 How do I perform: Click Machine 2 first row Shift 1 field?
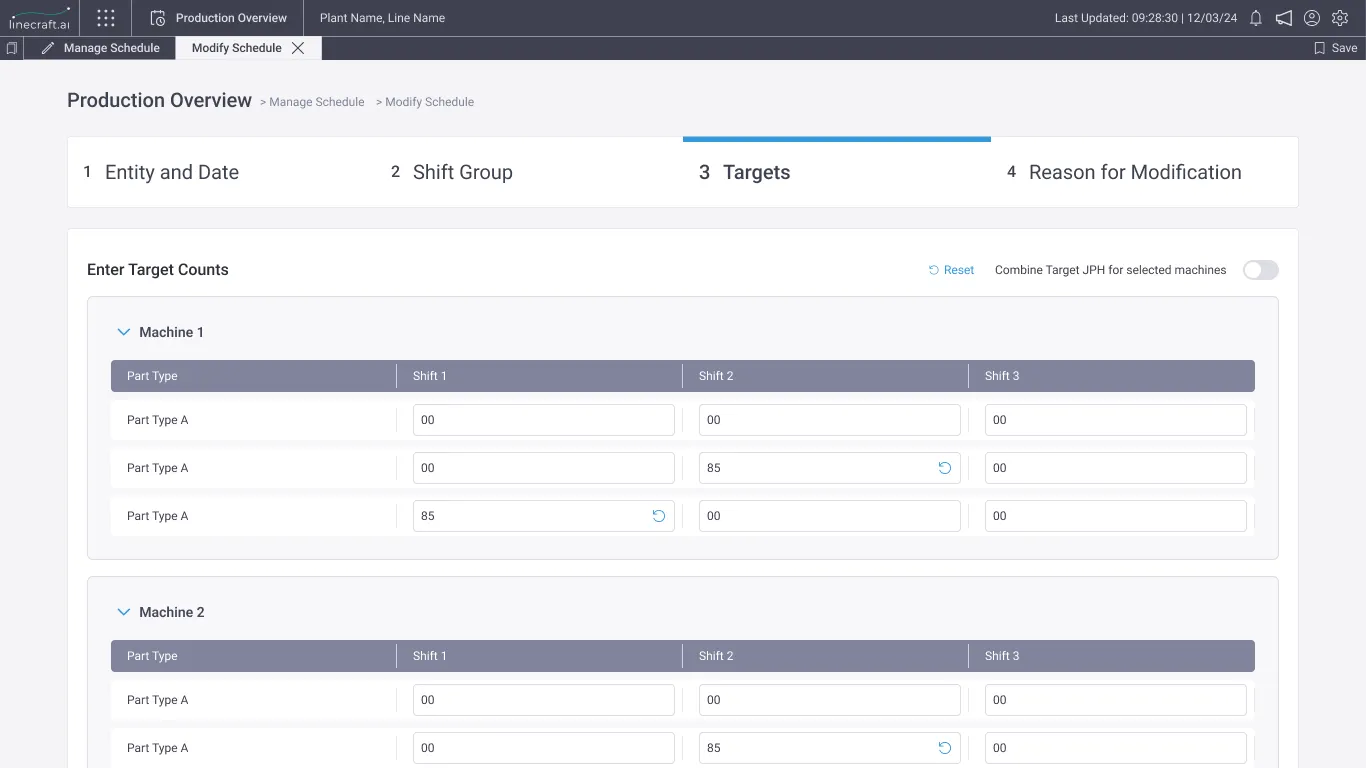544,700
